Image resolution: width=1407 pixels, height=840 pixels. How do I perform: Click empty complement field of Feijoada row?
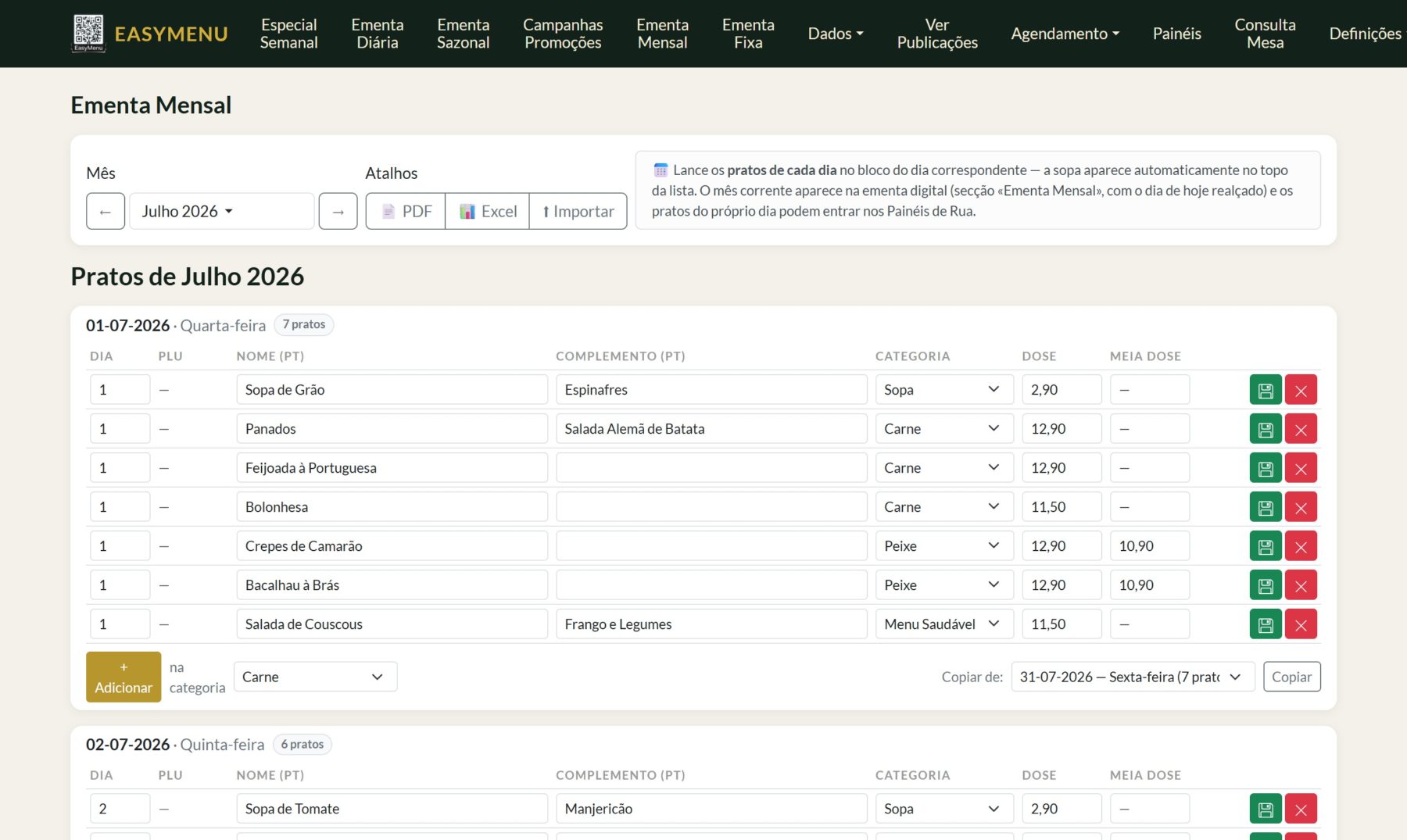(x=711, y=468)
